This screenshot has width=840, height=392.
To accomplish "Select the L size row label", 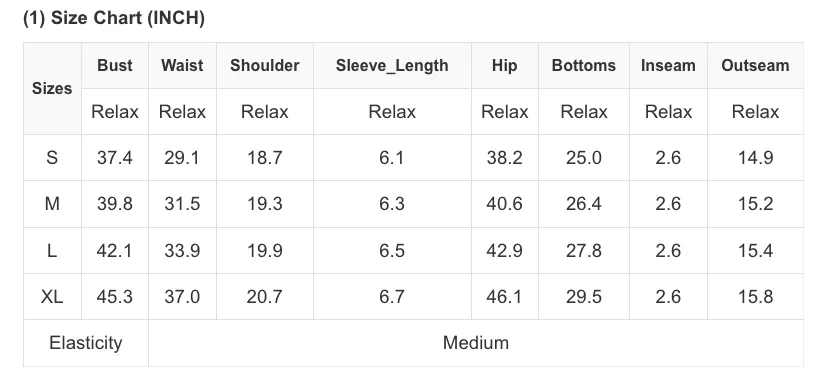I will [52, 251].
